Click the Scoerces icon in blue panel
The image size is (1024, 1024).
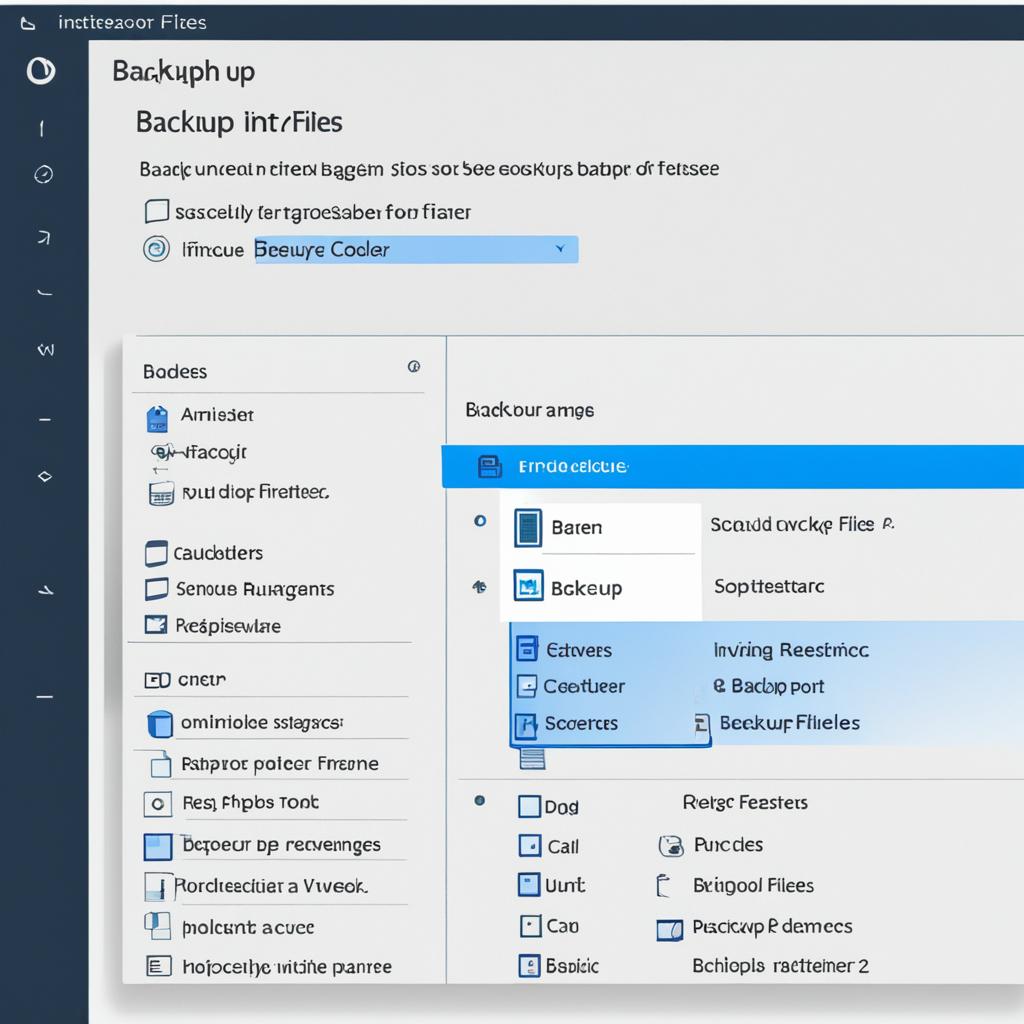[x=526, y=725]
